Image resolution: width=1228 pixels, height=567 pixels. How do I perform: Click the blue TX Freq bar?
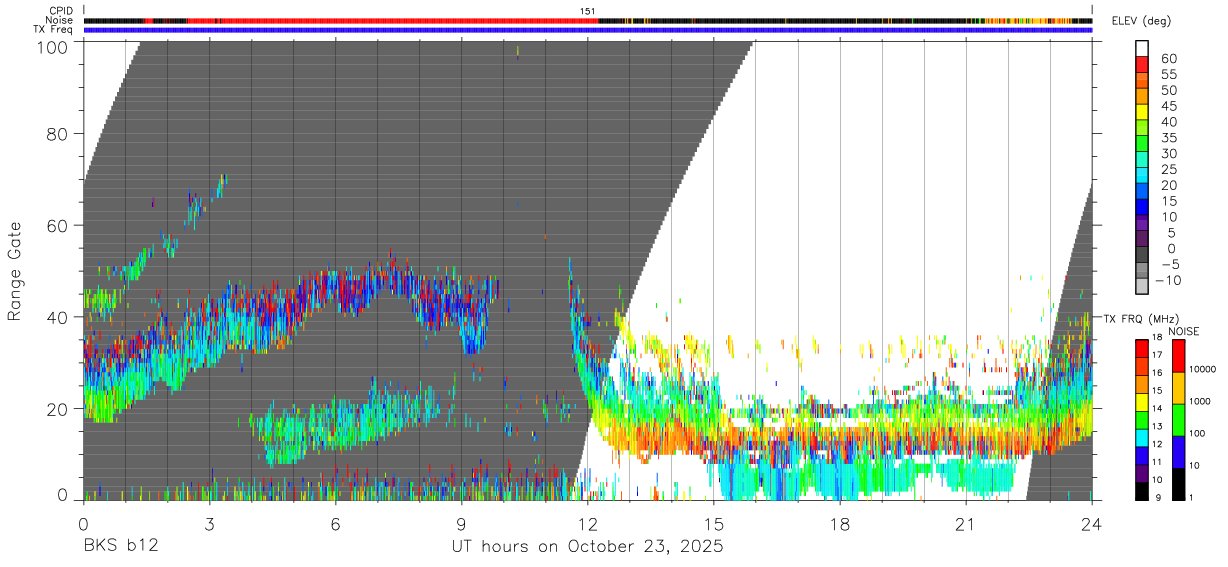click(588, 30)
